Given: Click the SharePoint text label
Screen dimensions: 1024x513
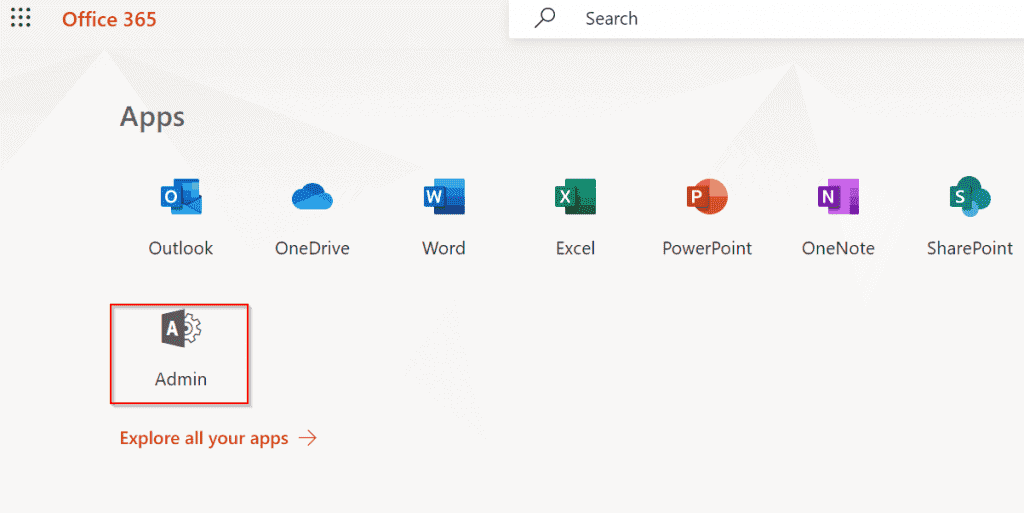Looking at the screenshot, I should [970, 249].
